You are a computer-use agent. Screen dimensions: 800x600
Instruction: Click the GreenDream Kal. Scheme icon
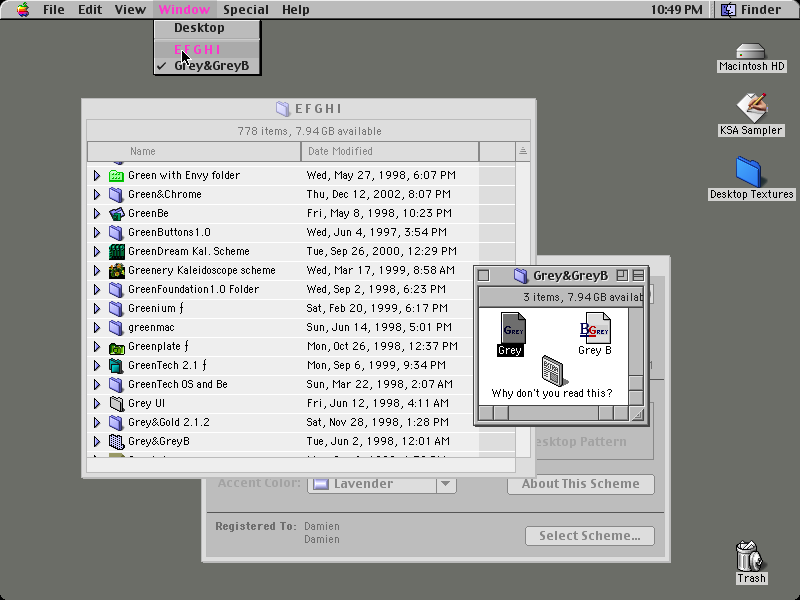(116, 252)
